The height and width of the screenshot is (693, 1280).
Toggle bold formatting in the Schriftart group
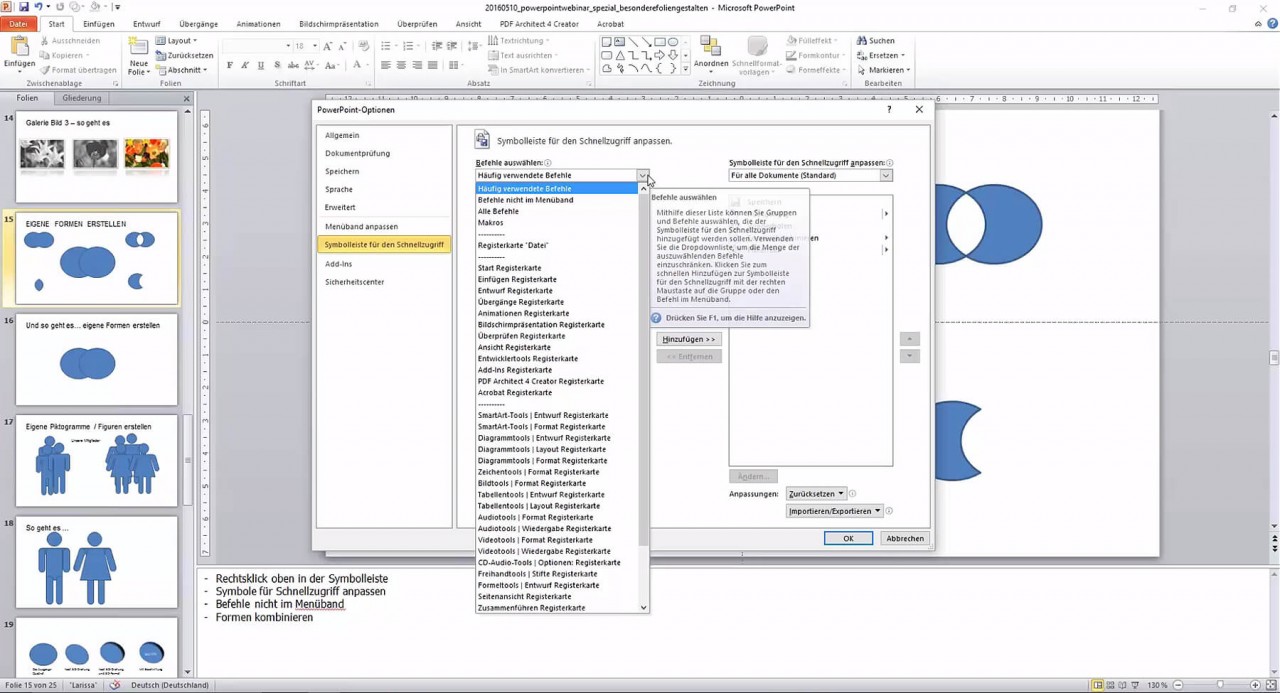[x=230, y=64]
